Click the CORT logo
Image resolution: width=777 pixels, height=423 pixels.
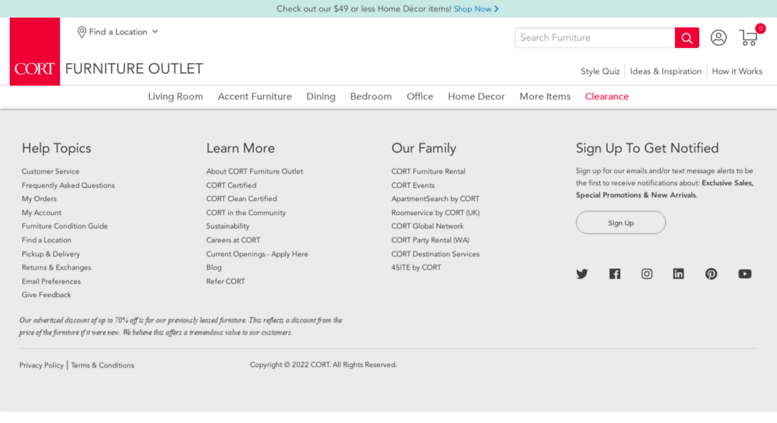(35, 52)
